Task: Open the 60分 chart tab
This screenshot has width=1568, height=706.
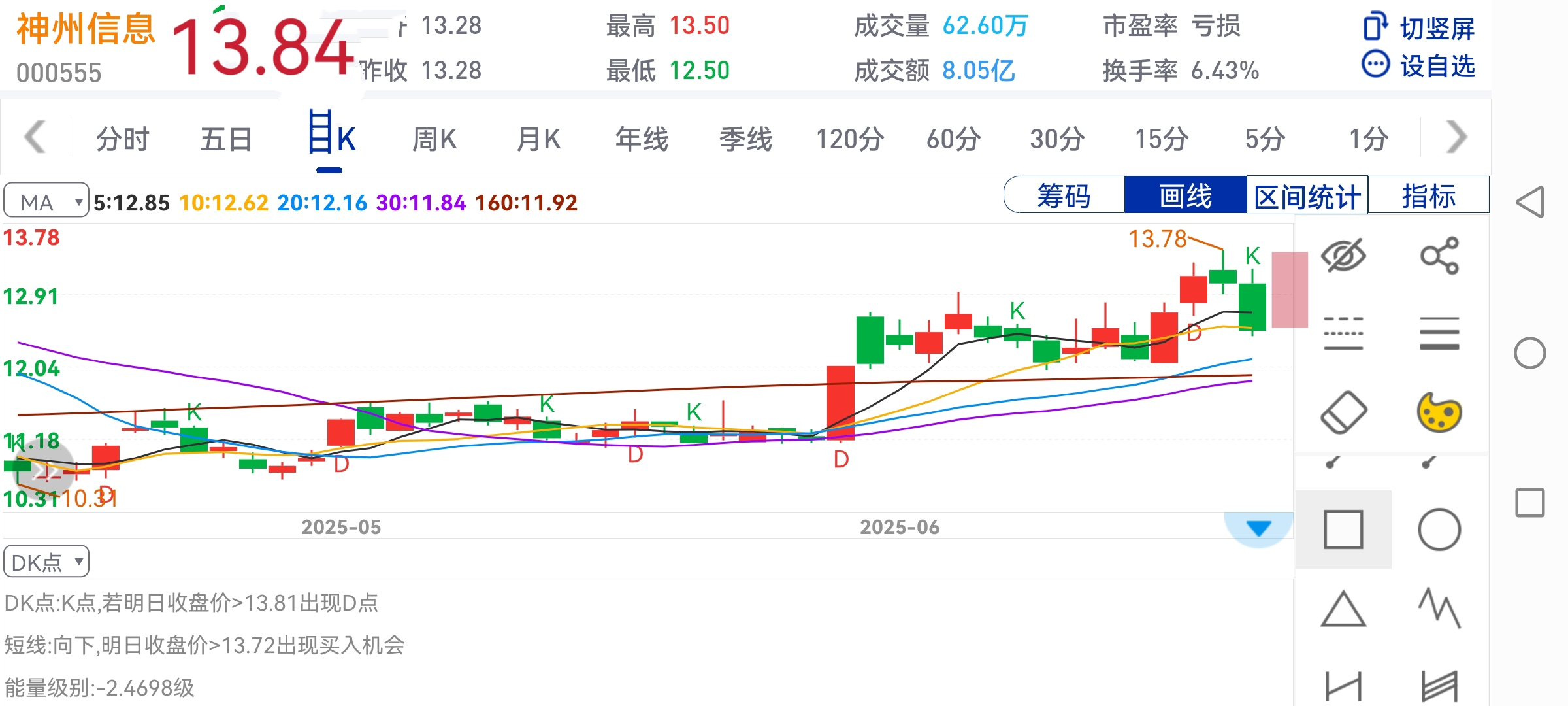Action: pos(954,139)
